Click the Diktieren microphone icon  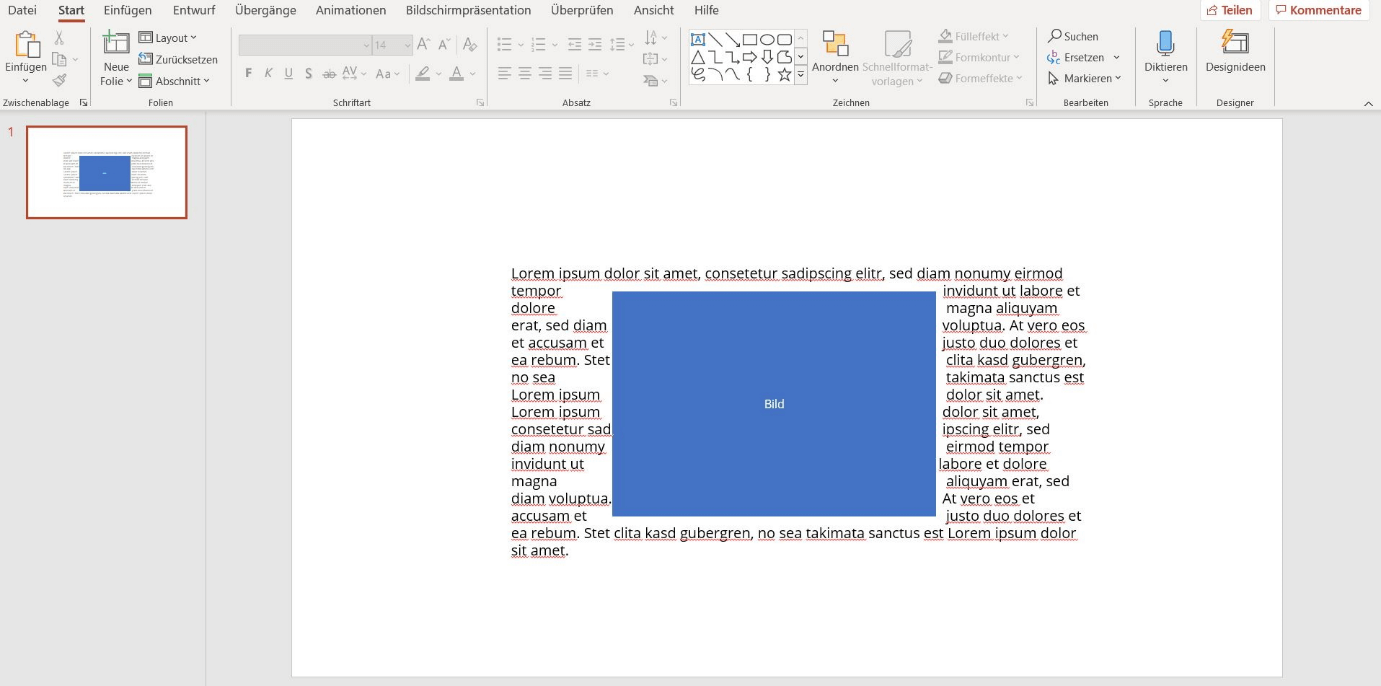(1165, 44)
